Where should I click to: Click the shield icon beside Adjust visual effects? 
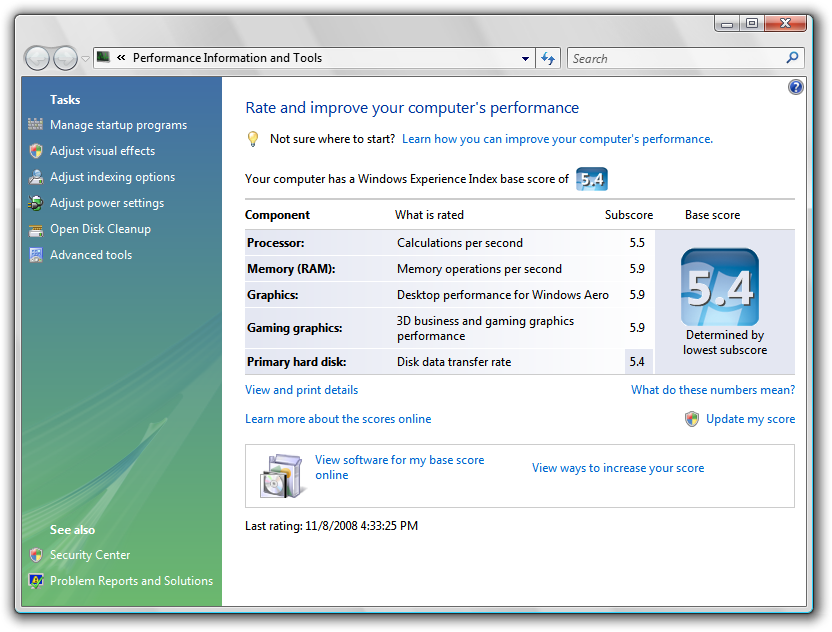(36, 151)
